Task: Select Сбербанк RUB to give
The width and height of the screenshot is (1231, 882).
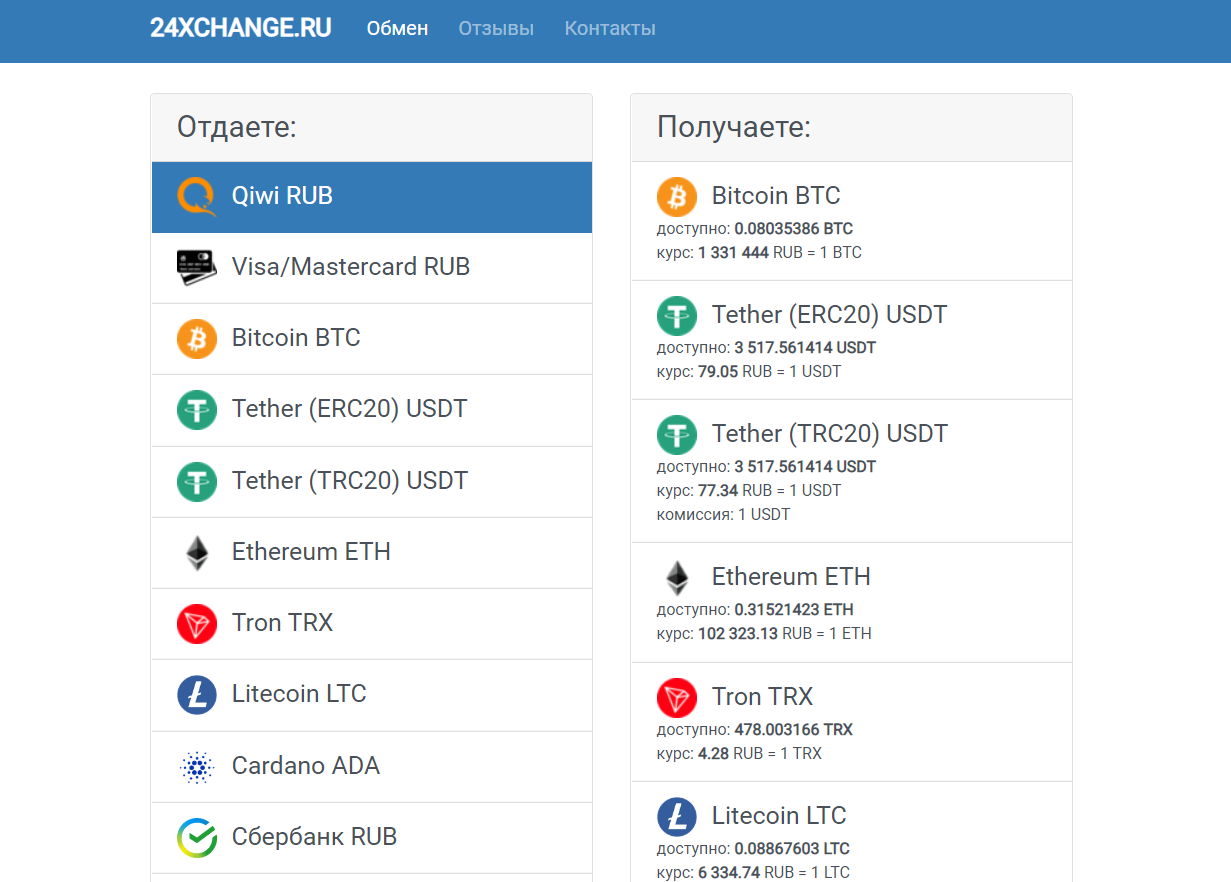Action: [x=372, y=838]
